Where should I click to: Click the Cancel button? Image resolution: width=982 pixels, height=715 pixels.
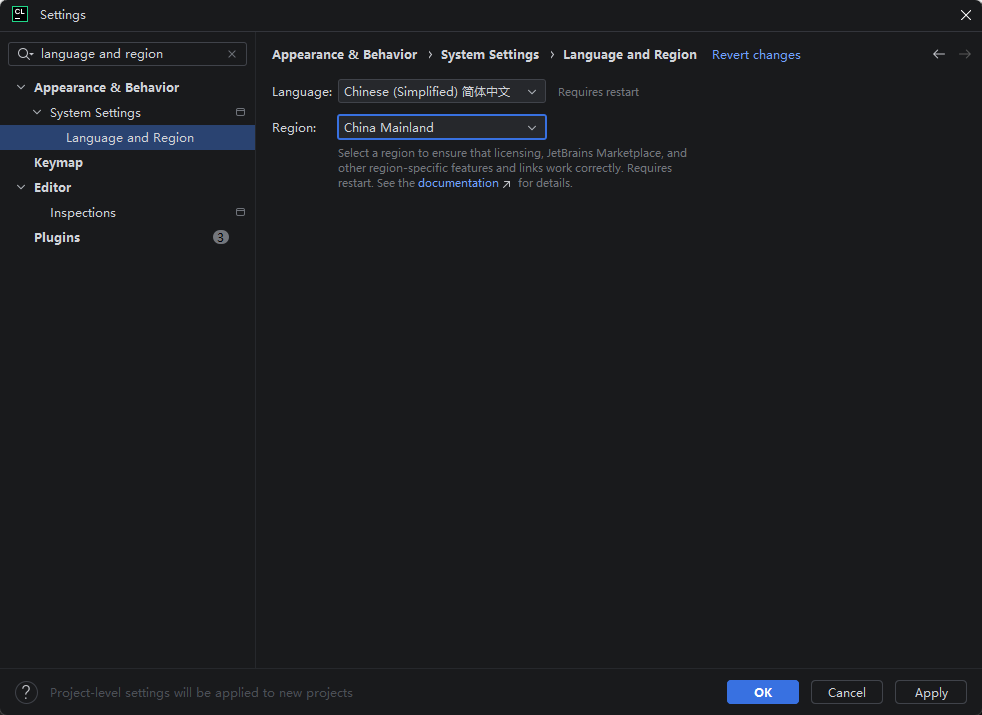click(x=846, y=692)
